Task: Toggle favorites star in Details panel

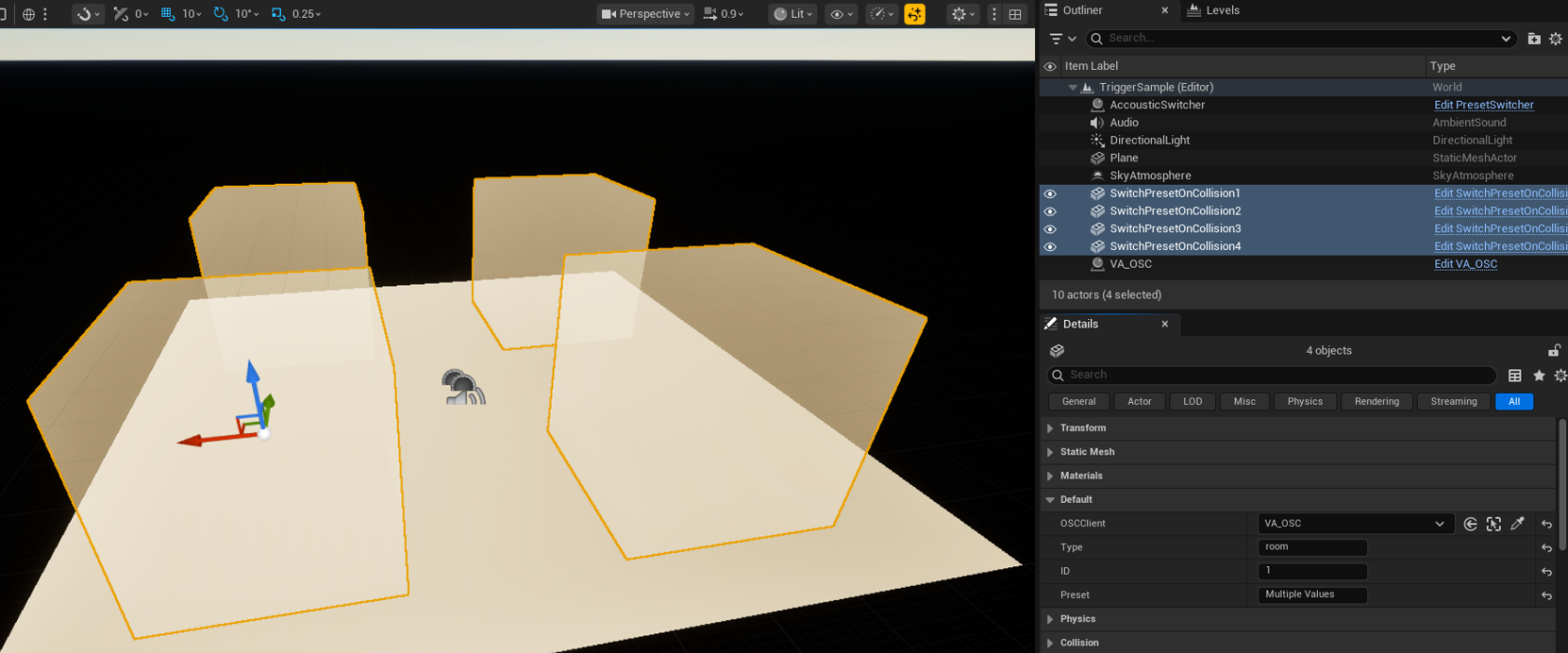Action: click(1539, 375)
